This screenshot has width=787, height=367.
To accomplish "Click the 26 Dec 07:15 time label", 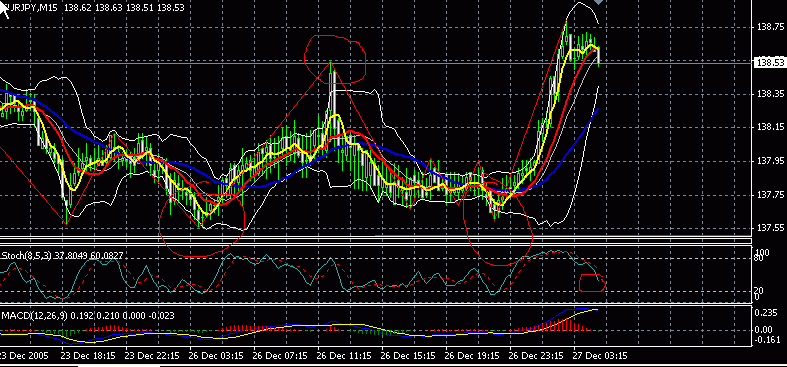I will pyautogui.click(x=281, y=355).
